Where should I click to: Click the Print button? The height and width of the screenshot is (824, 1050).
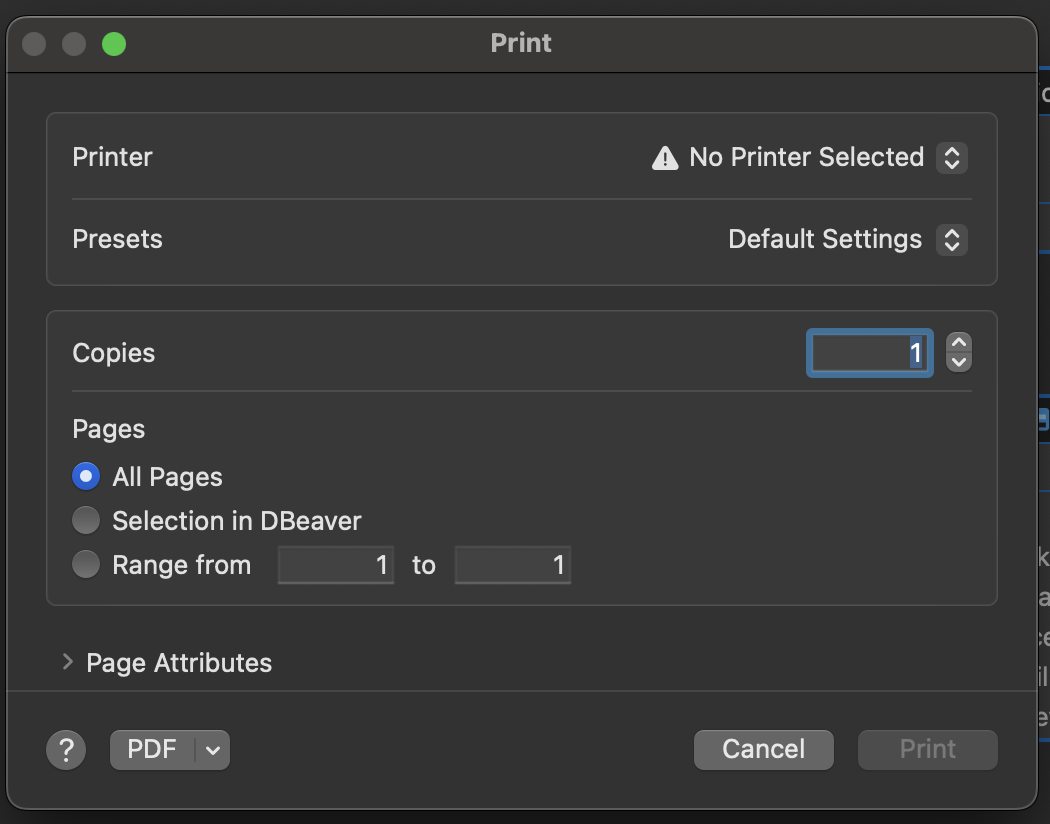click(927, 749)
